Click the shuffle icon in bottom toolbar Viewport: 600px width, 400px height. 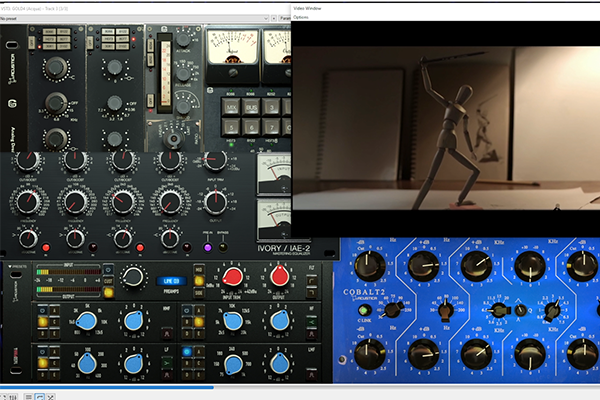click(51, 397)
